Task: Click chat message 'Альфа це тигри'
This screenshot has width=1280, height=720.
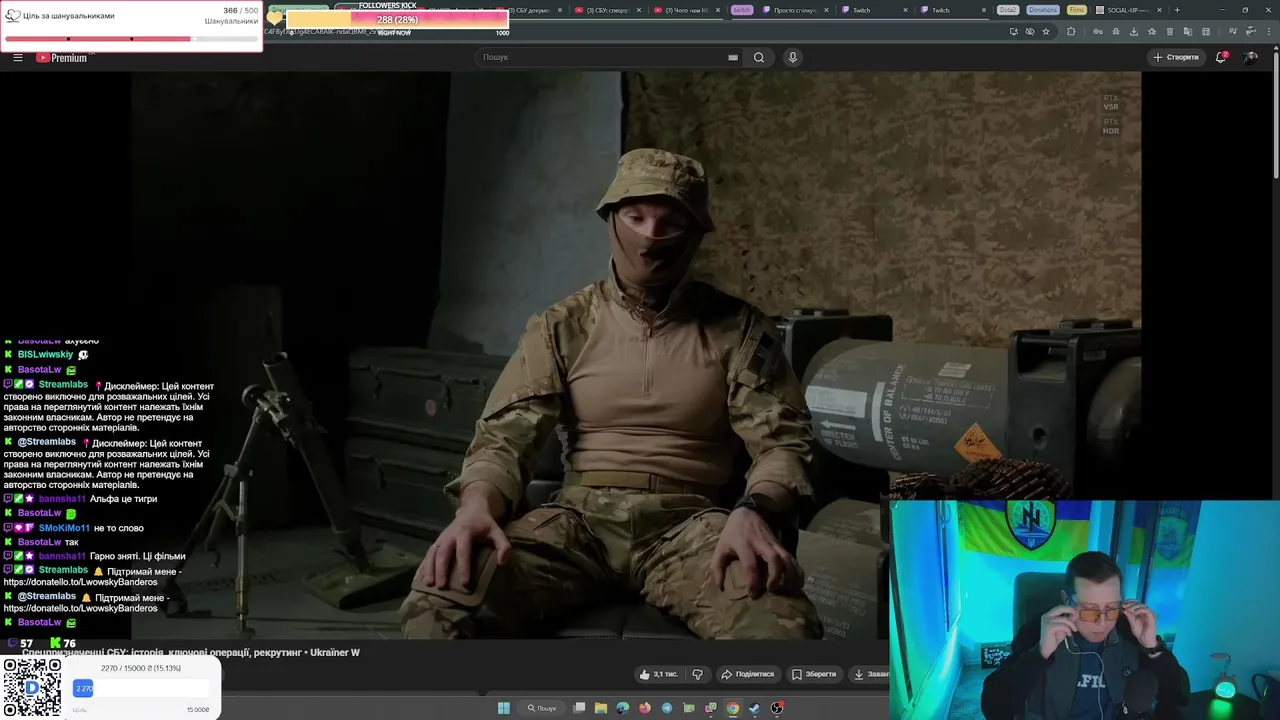Action: click(x=123, y=499)
